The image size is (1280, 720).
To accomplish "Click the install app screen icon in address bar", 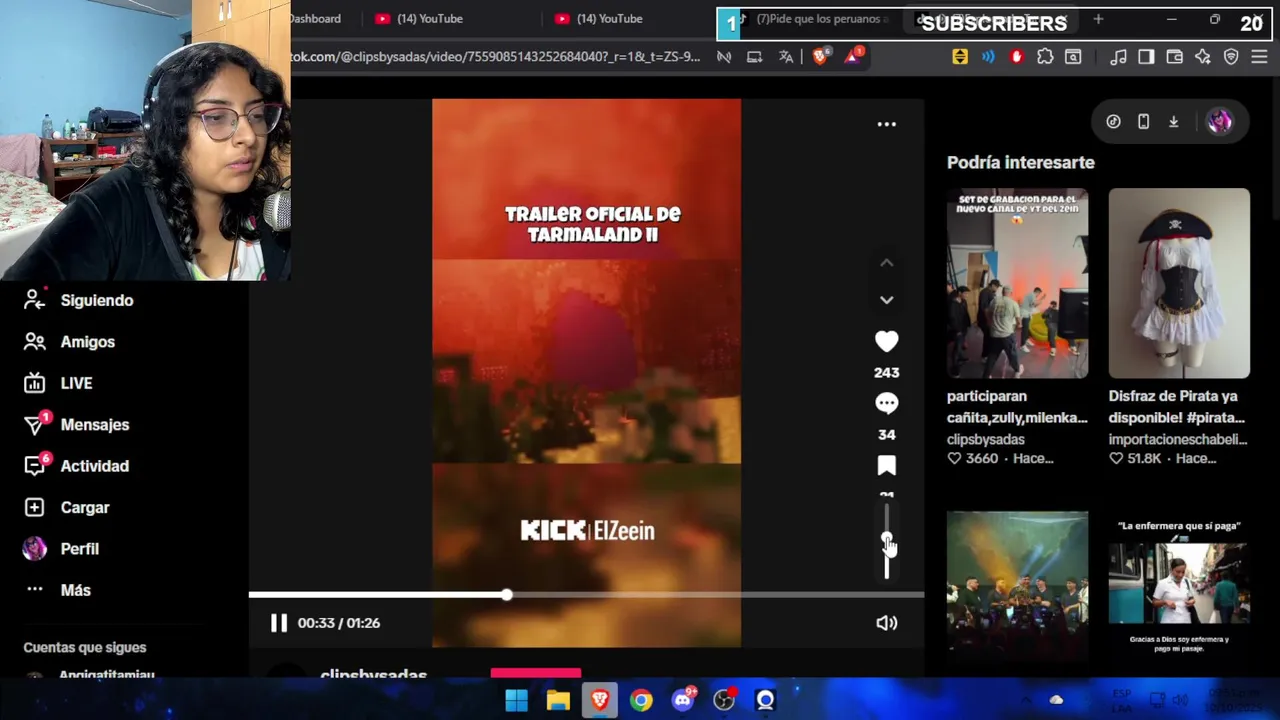I will [x=754, y=57].
